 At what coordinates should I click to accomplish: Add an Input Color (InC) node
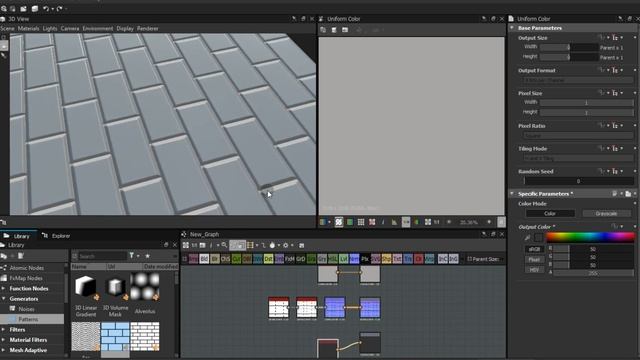point(442,259)
